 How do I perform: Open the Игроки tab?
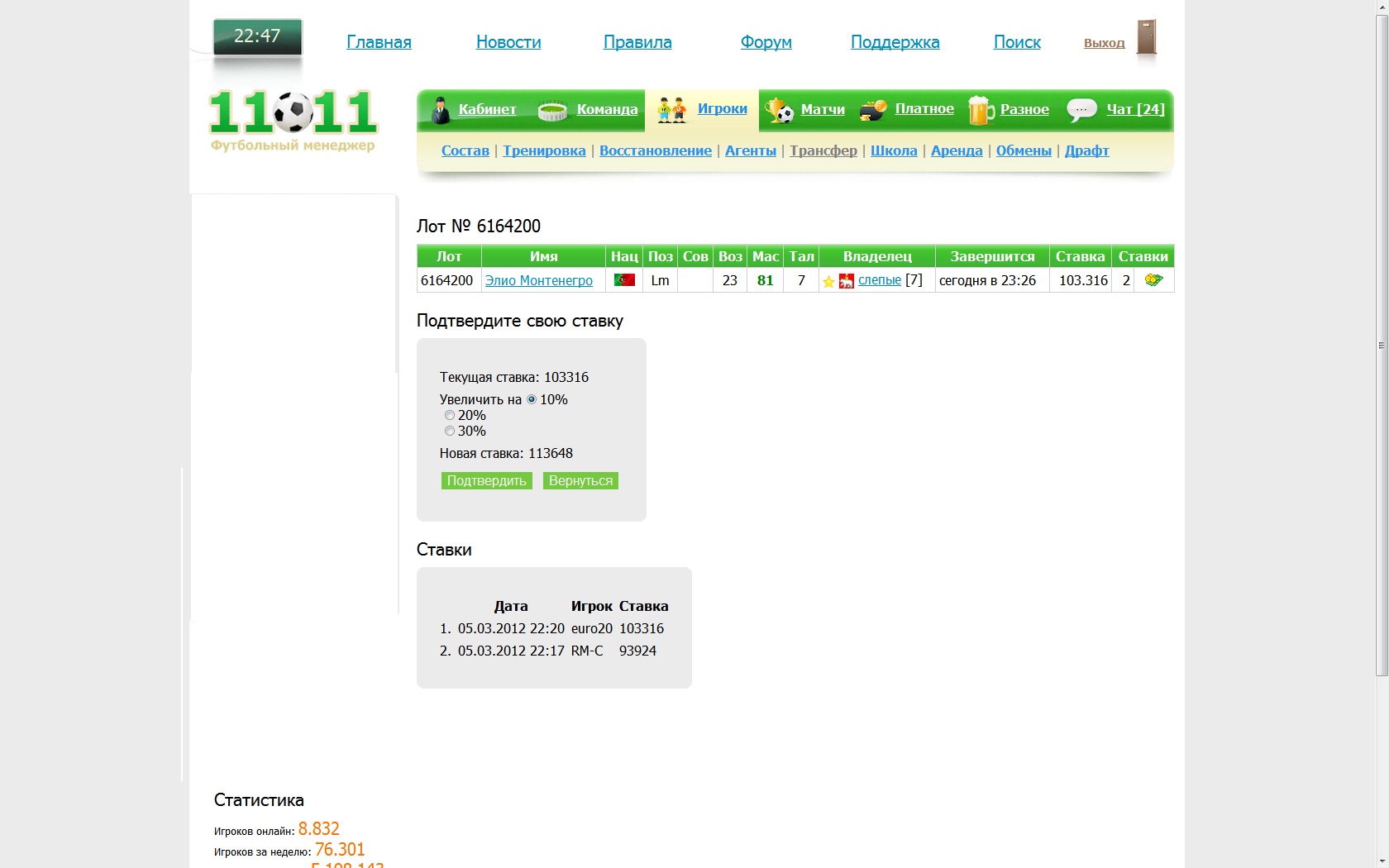[x=722, y=109]
